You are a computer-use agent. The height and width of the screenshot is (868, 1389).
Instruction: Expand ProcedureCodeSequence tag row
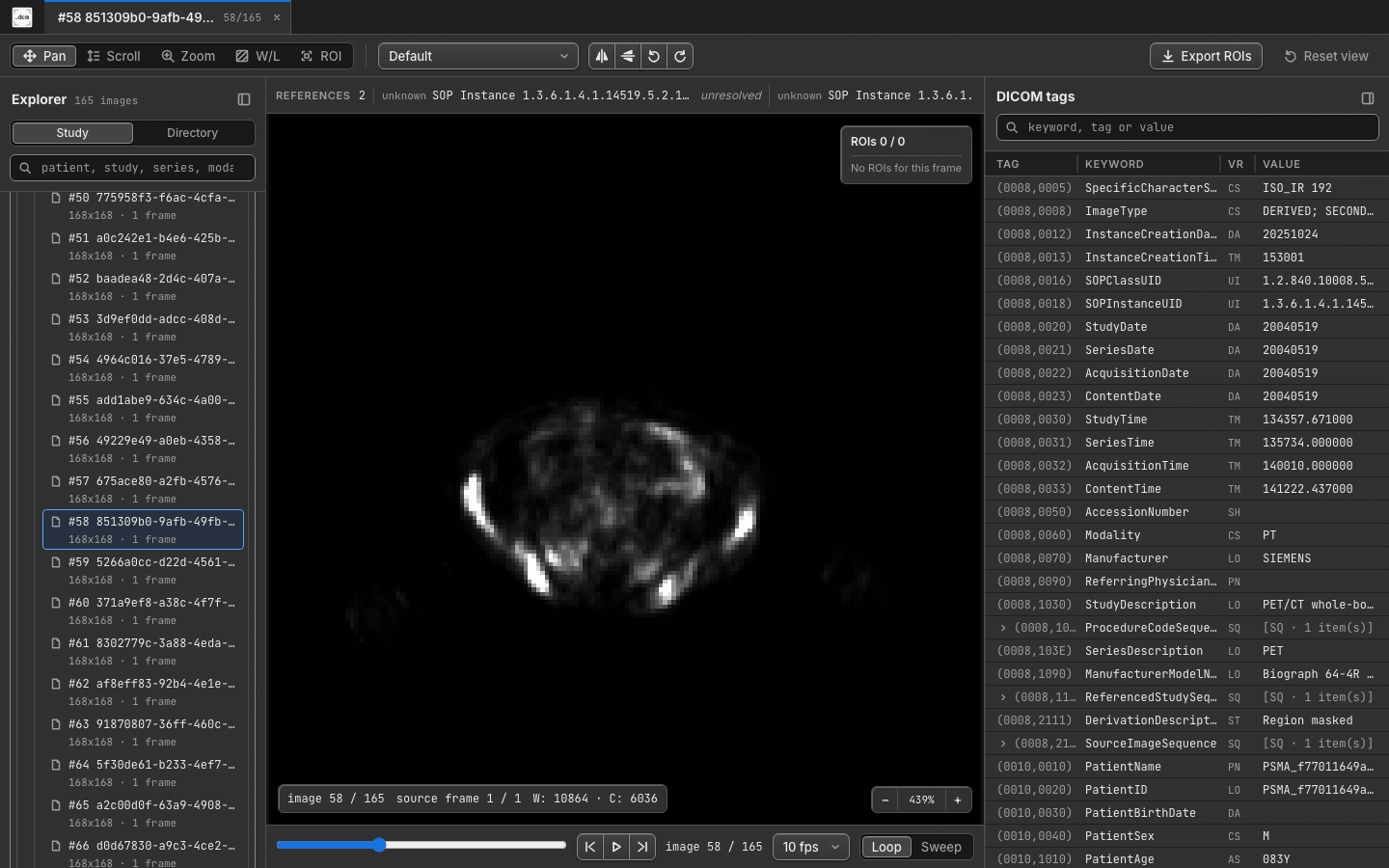[x=1003, y=628]
